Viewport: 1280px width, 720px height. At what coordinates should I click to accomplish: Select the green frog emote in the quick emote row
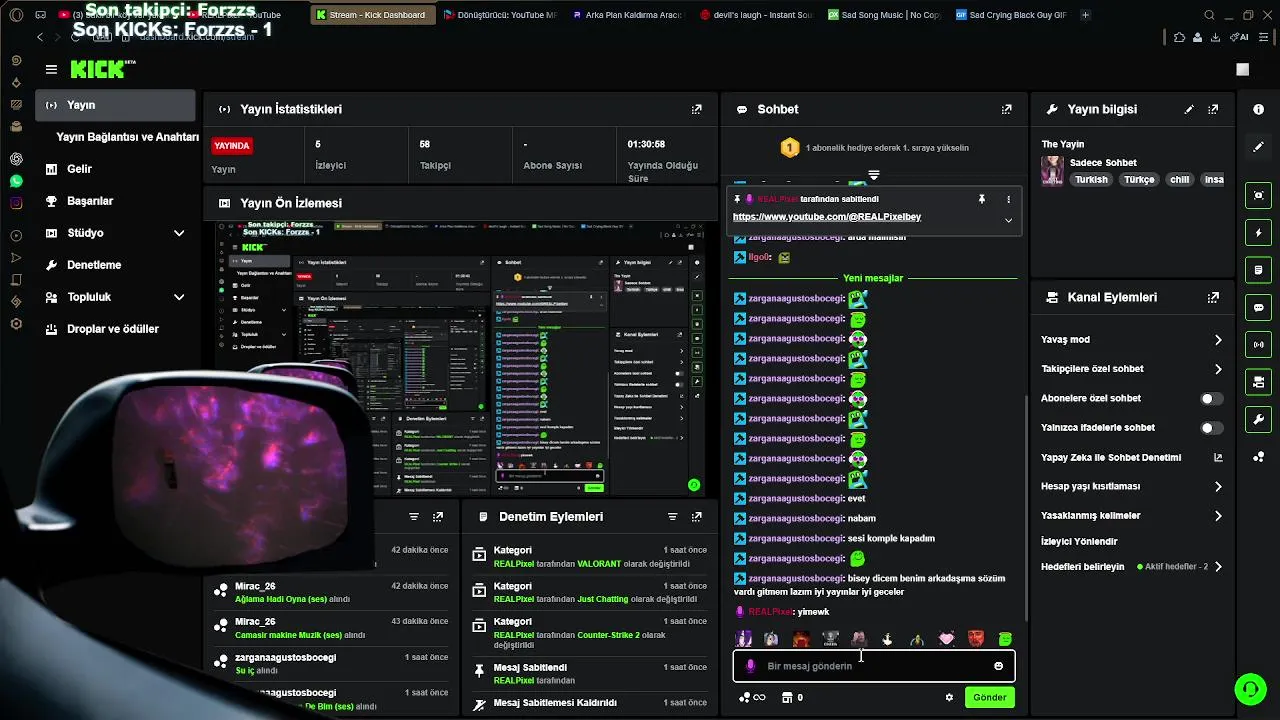(1005, 639)
